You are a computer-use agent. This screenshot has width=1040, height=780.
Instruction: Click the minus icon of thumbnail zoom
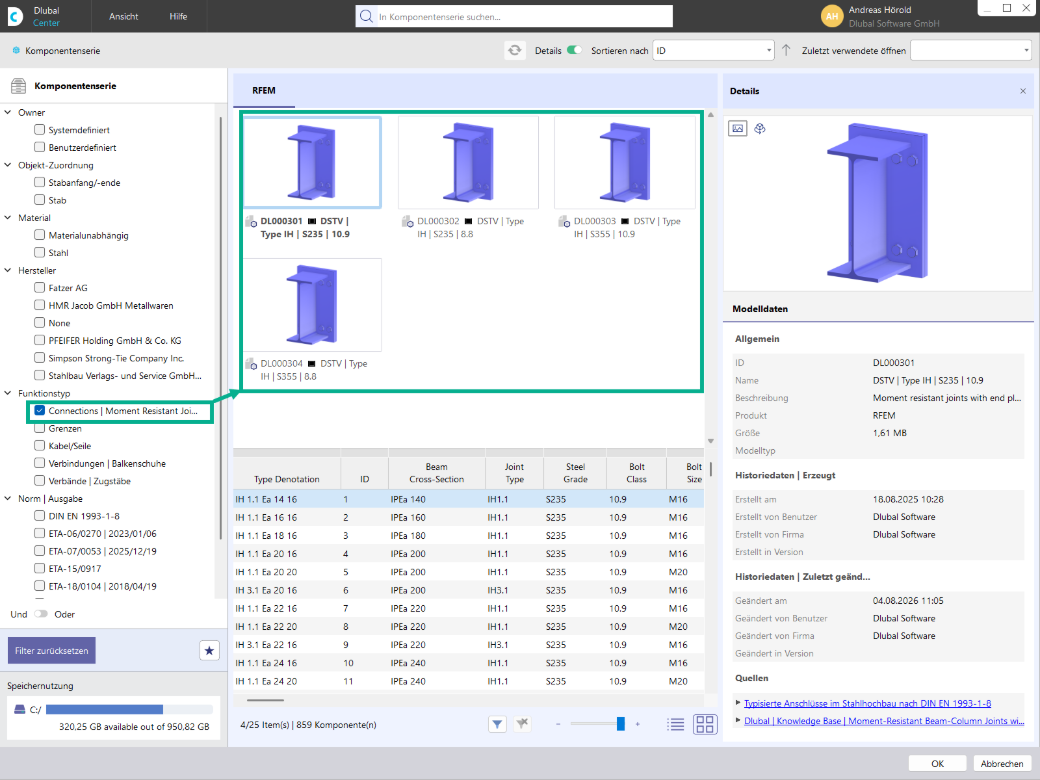pos(558,724)
